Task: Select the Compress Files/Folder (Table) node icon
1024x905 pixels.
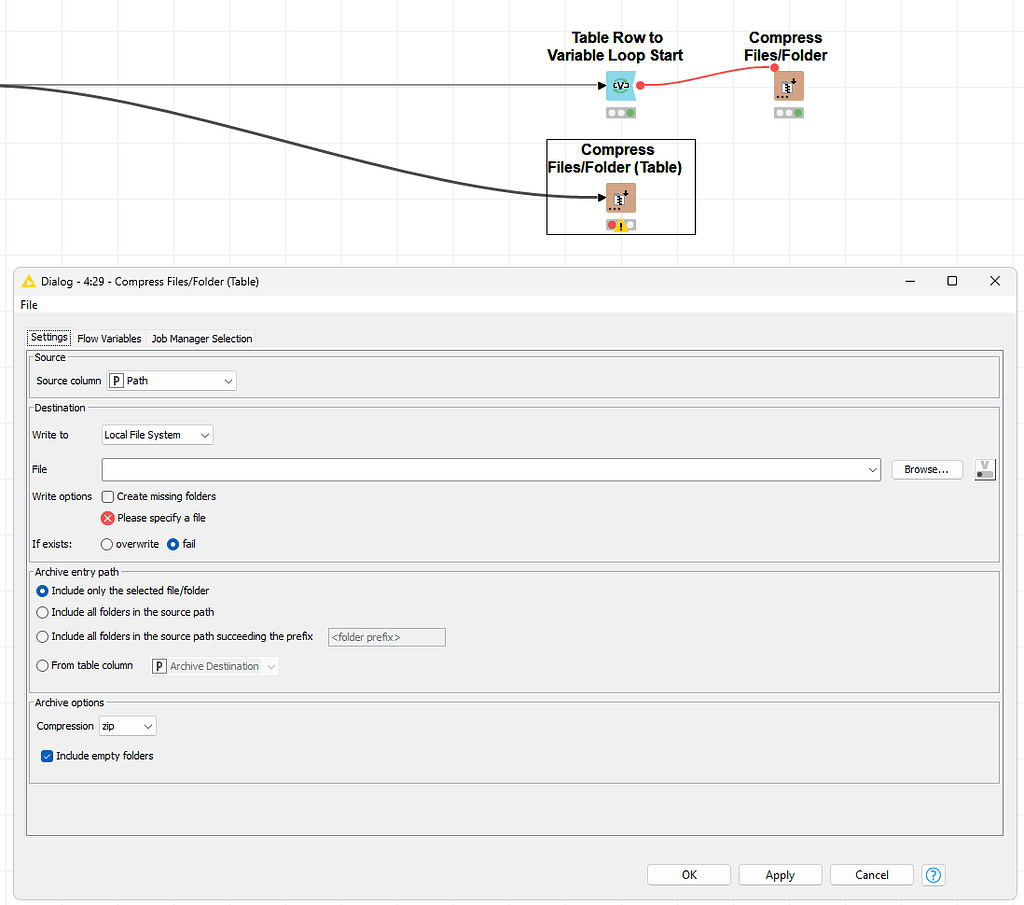Action: click(x=620, y=198)
